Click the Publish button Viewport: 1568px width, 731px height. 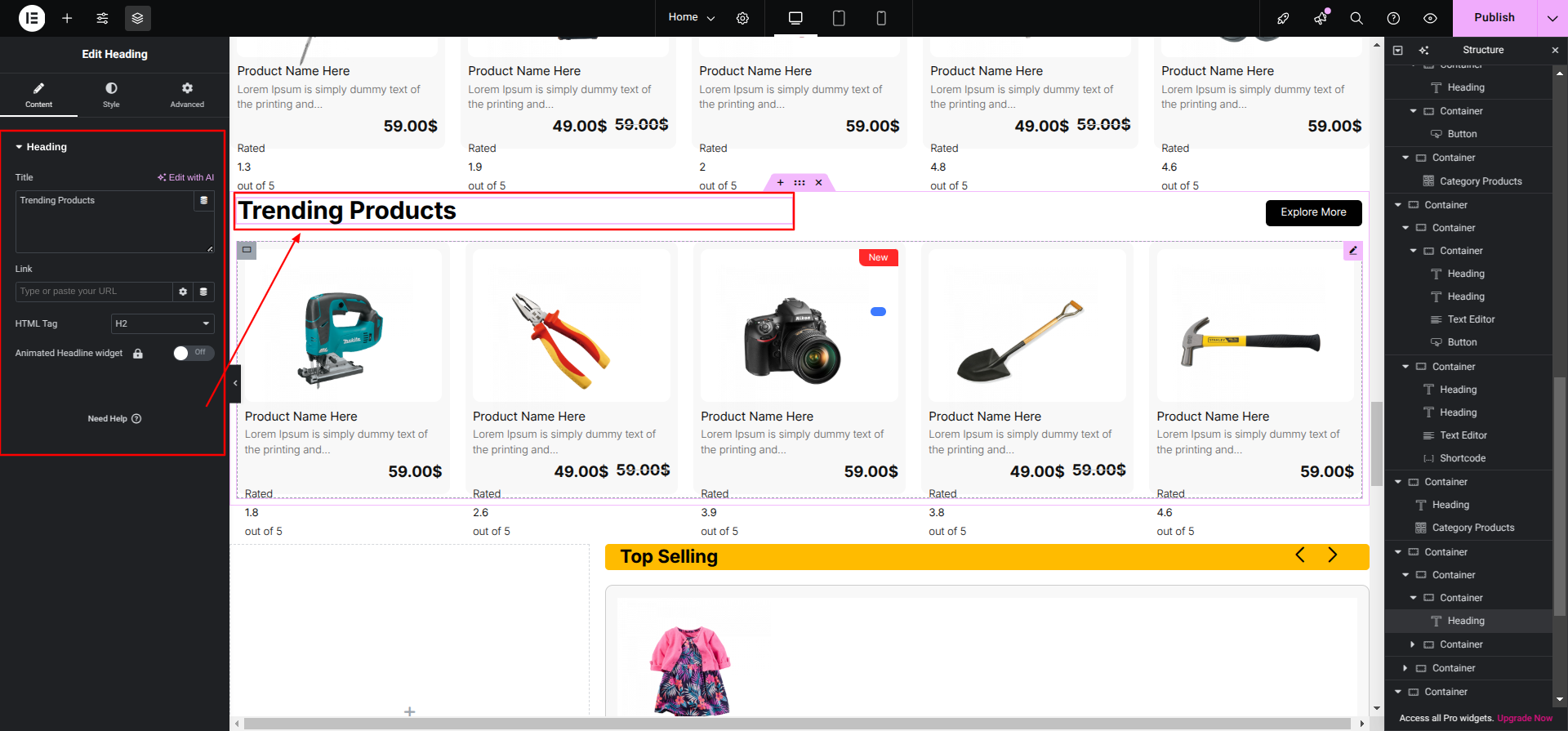pyautogui.click(x=1494, y=18)
